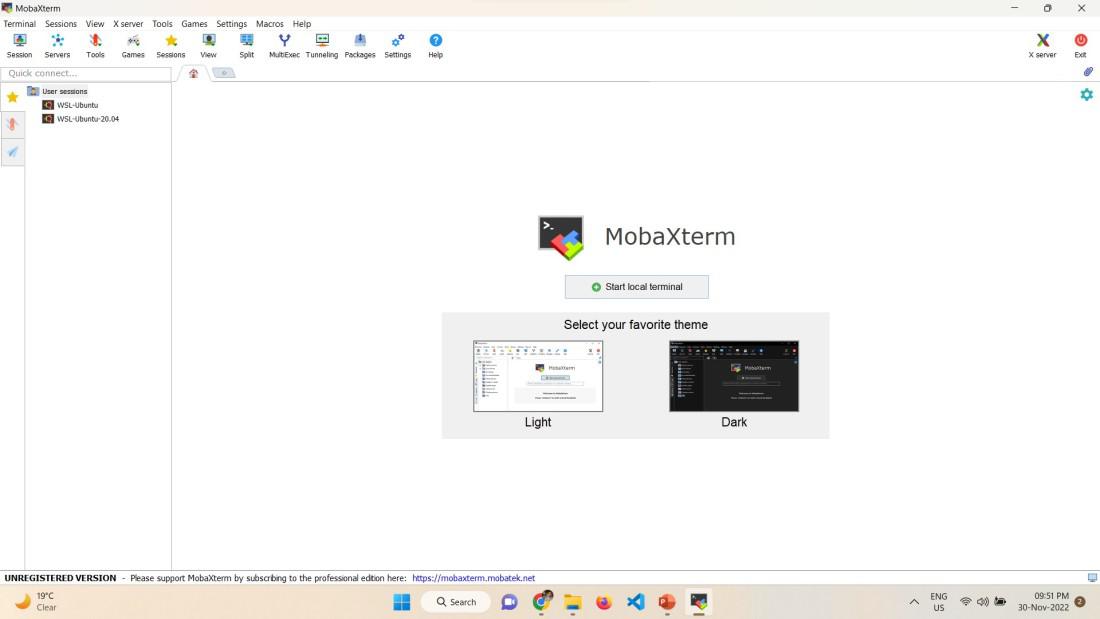This screenshot has height=619, width=1100.
Task: Open the Session toolbar icon
Action: pos(20,46)
